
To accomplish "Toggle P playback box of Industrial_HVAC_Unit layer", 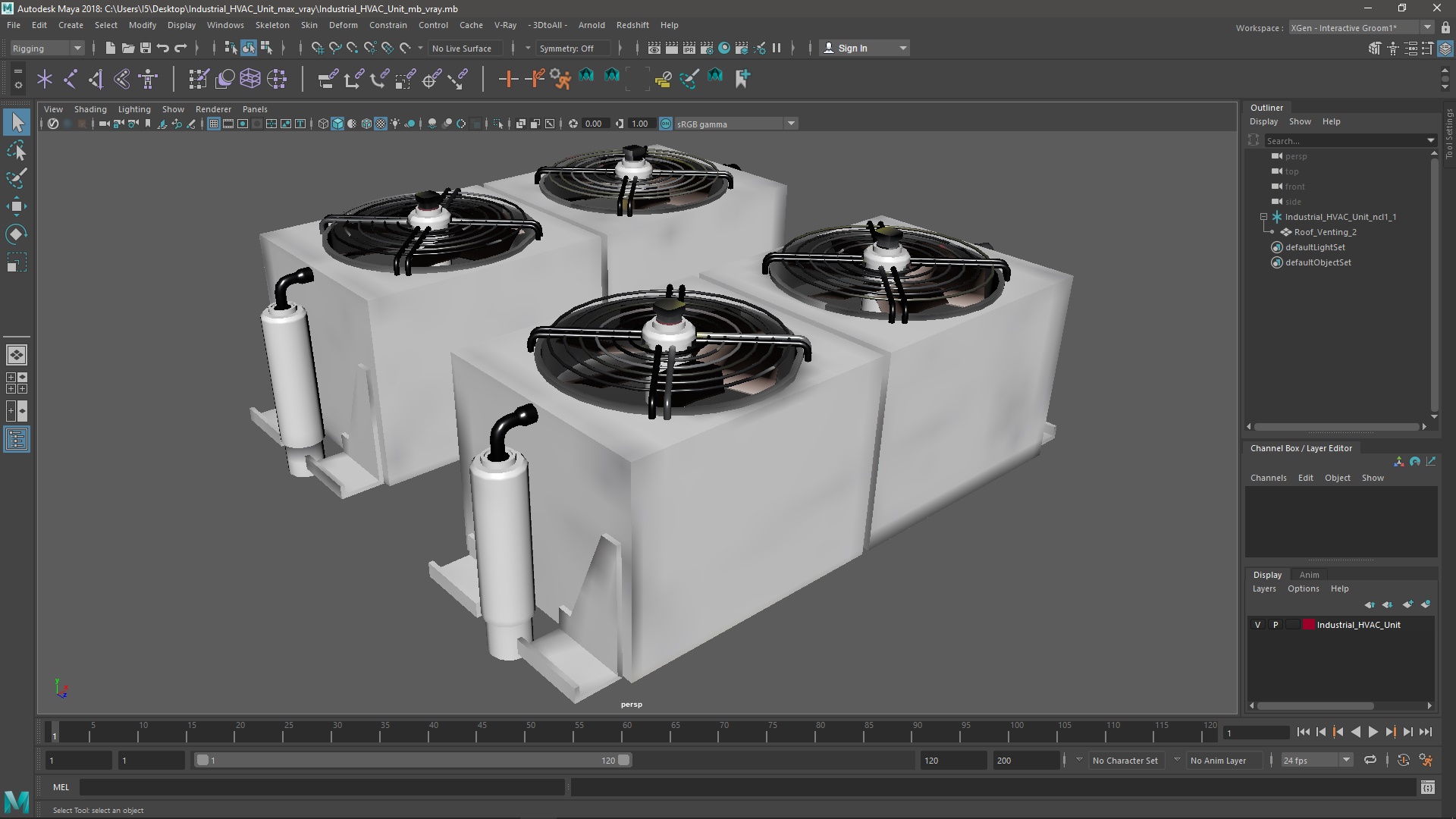I will [1276, 625].
